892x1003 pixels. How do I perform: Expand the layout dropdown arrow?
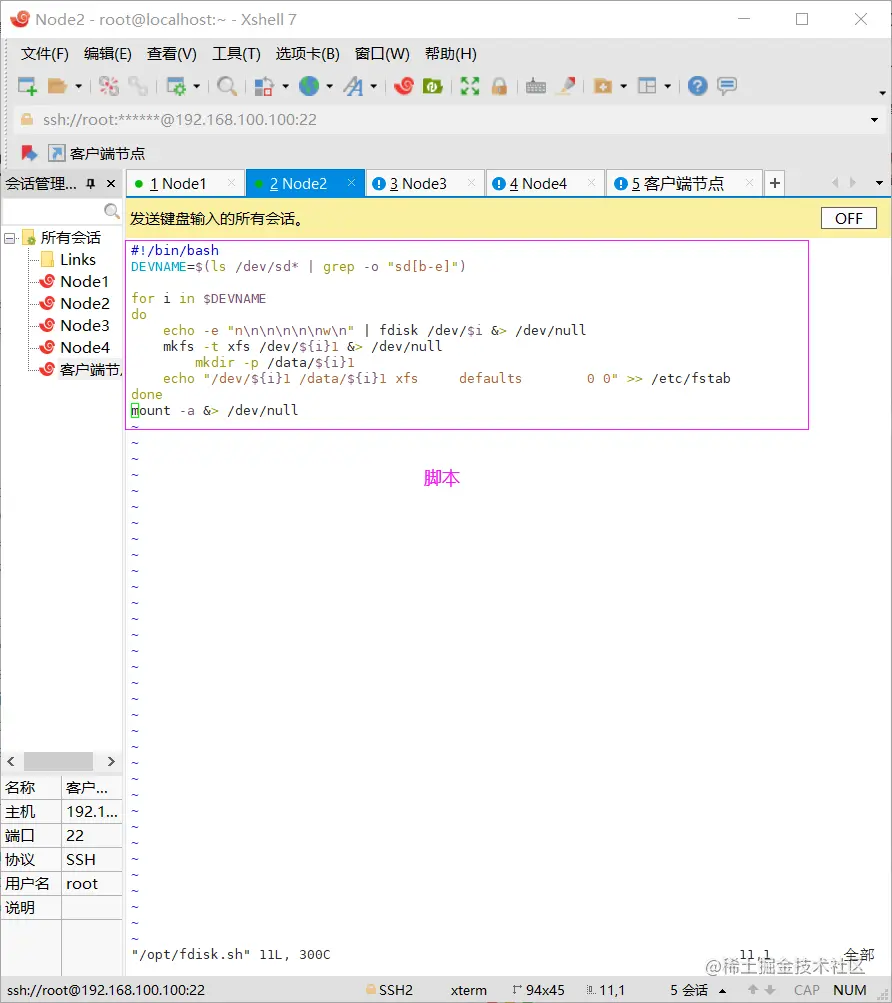tap(667, 86)
